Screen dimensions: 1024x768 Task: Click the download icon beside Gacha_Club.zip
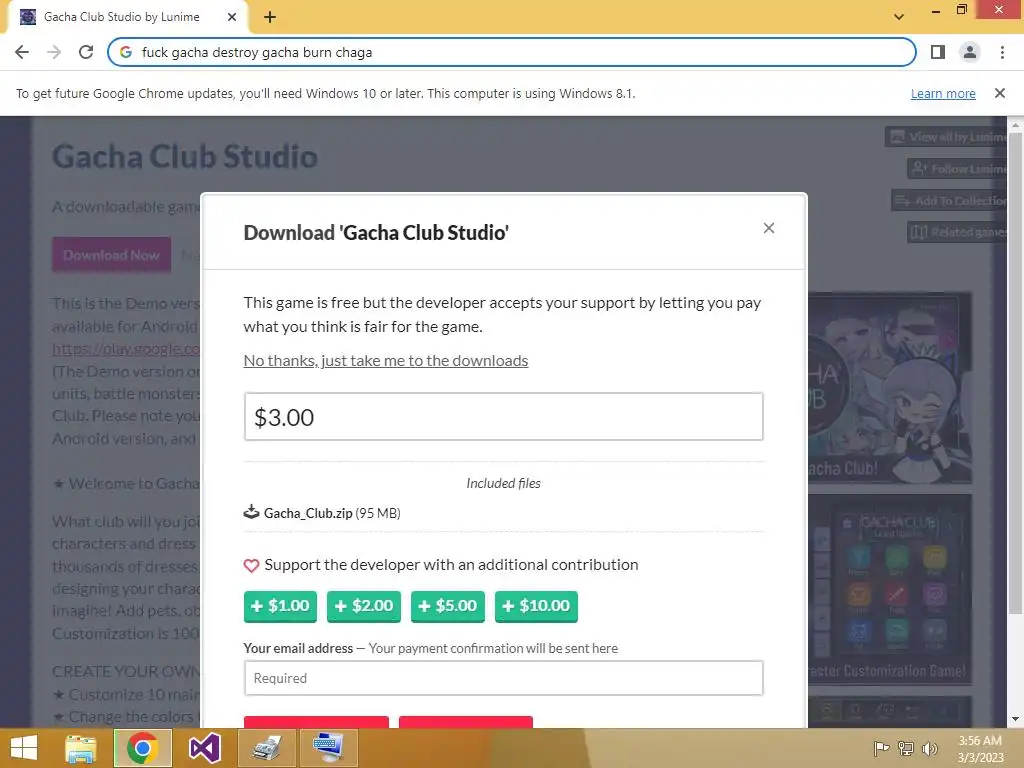tap(251, 512)
